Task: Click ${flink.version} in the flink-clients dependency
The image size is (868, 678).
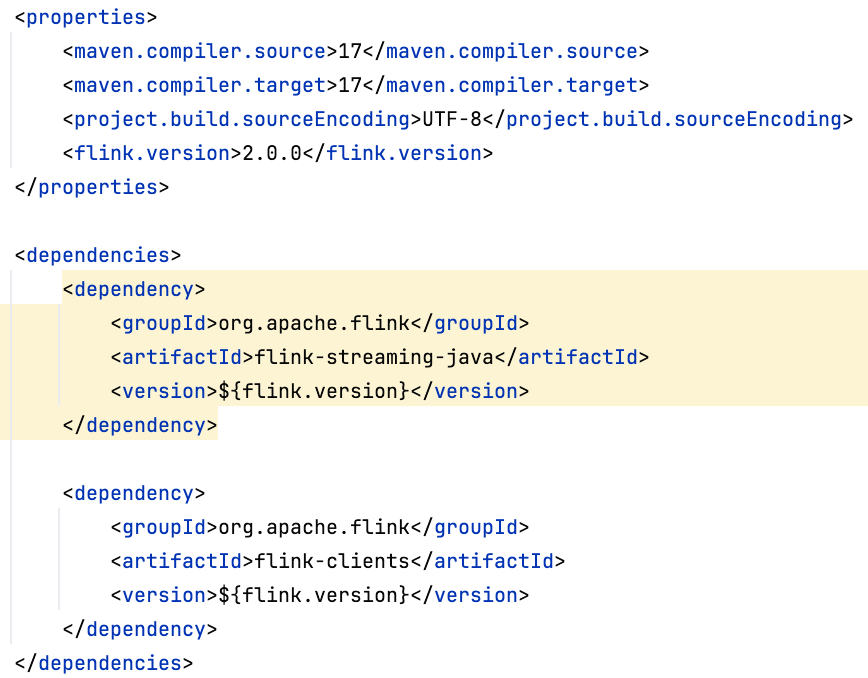Action: point(314,595)
